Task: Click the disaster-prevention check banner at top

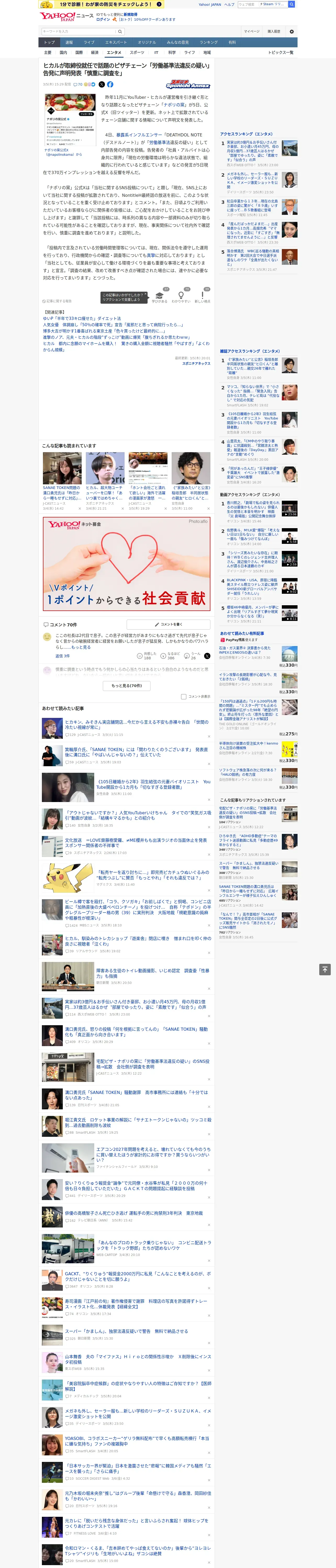Action: (101, 4)
